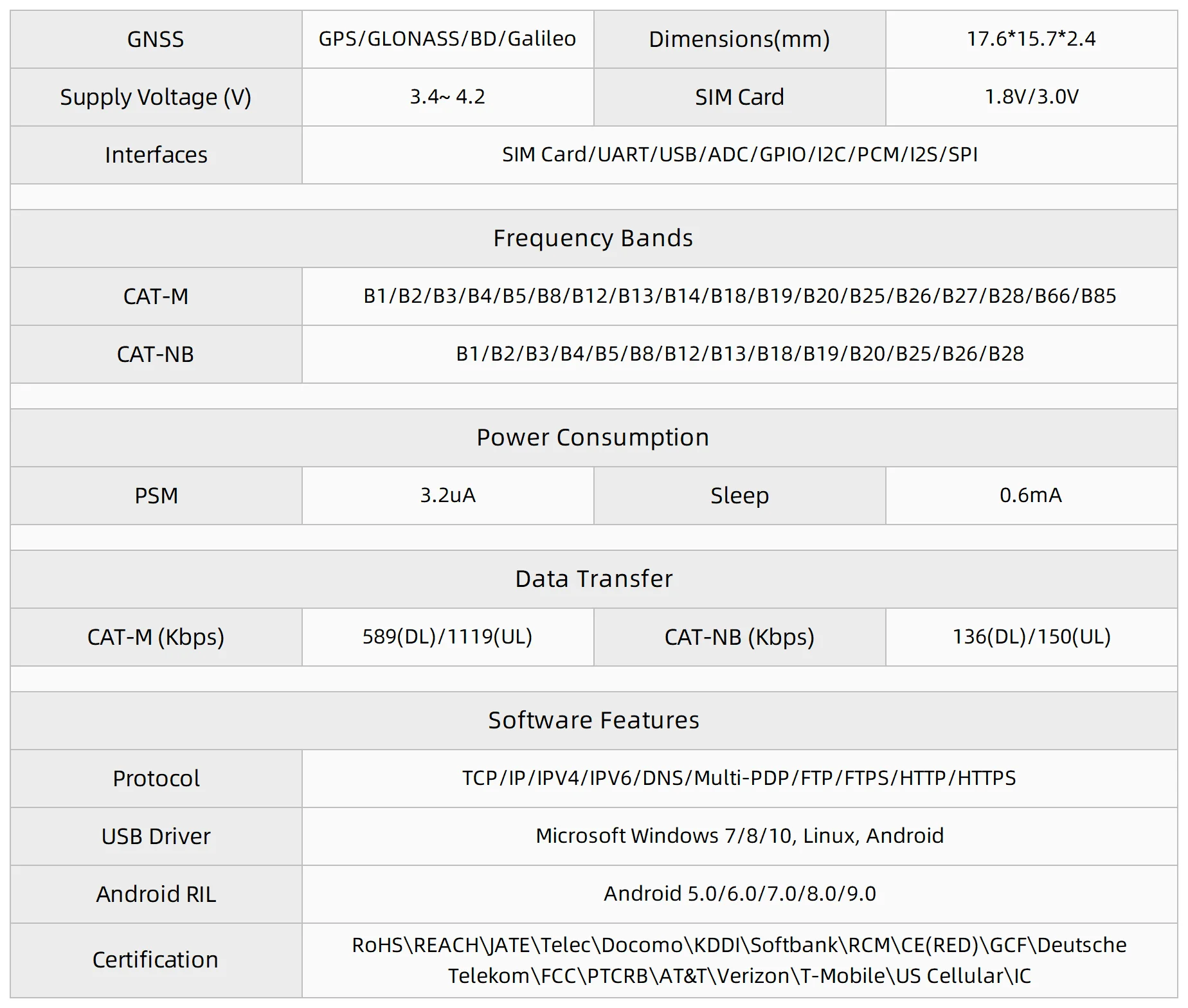Click the Data Transfer section header

pos(593,579)
